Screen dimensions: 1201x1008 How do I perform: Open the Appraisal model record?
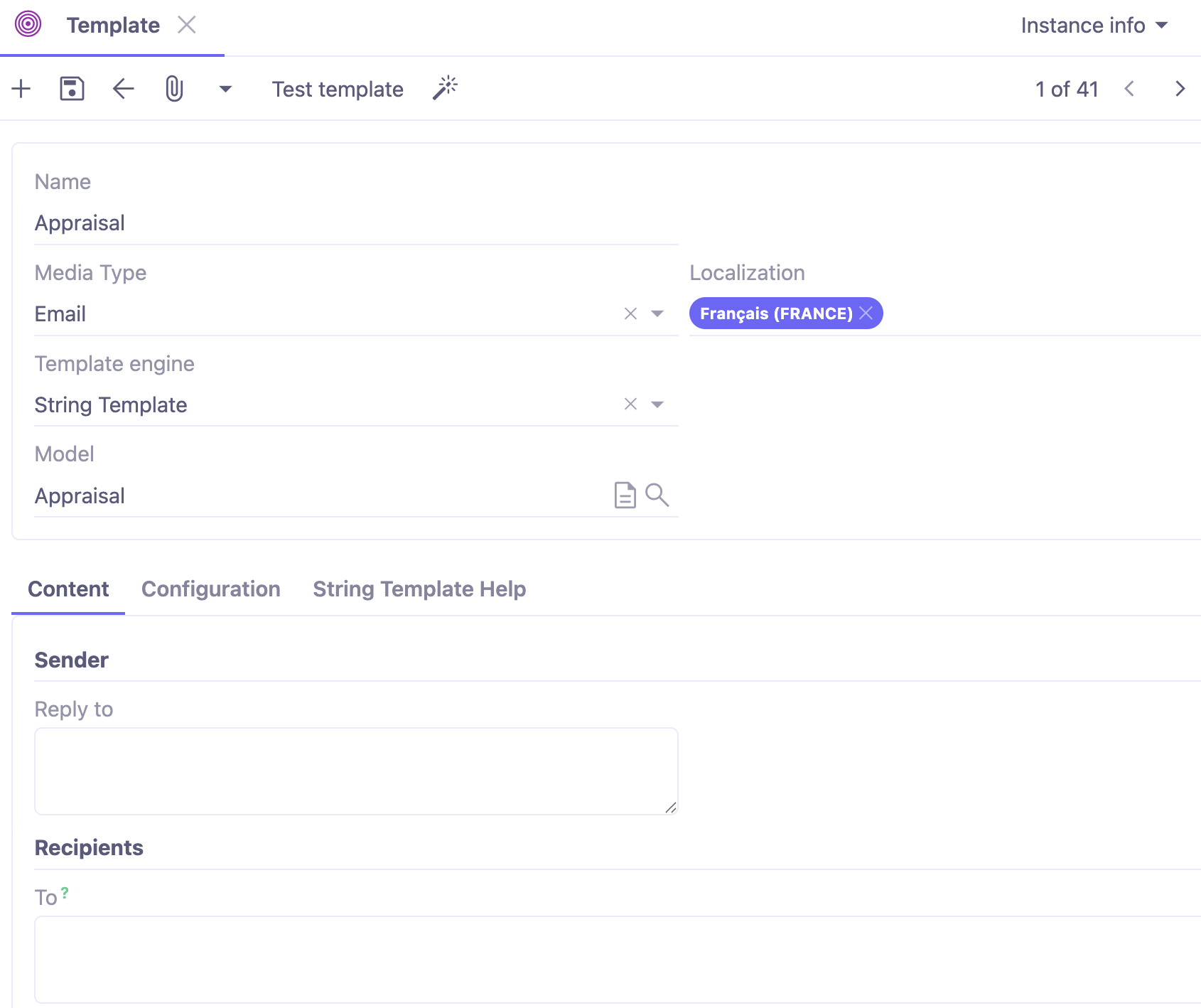(x=624, y=495)
